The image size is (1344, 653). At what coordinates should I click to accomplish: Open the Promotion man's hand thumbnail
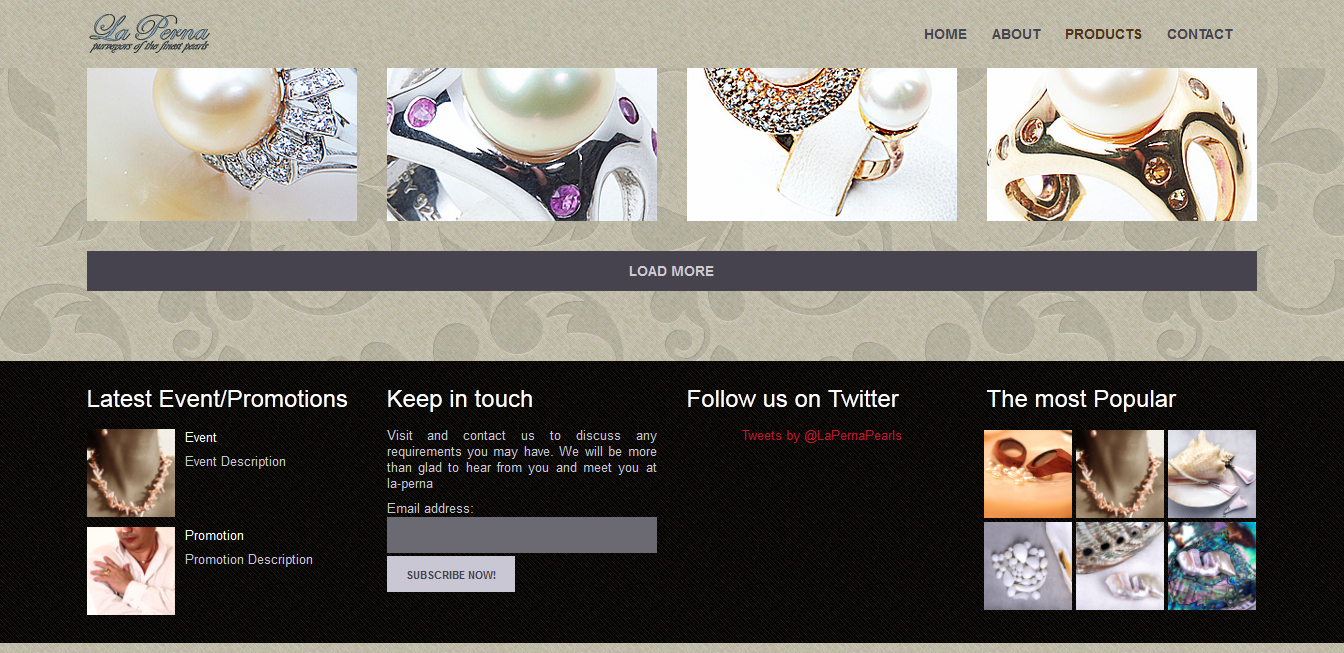[131, 571]
